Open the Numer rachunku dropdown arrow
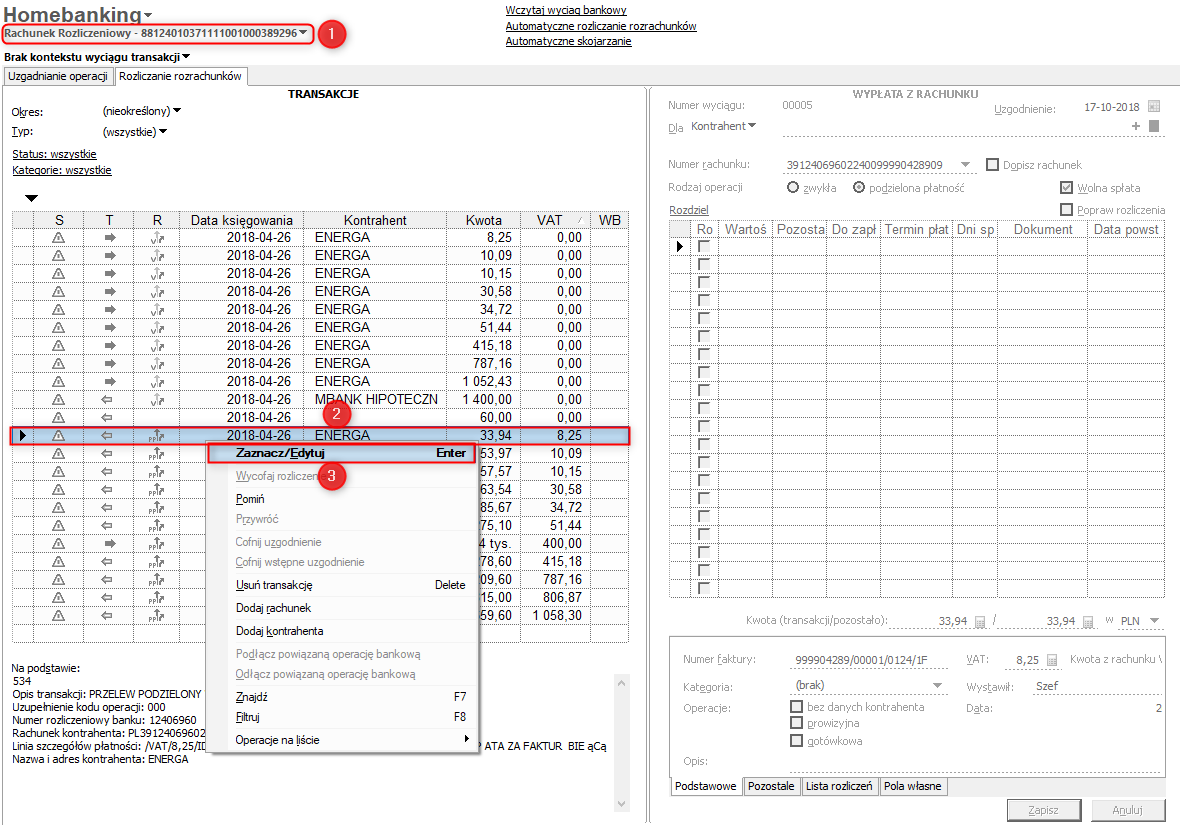 tap(966, 165)
